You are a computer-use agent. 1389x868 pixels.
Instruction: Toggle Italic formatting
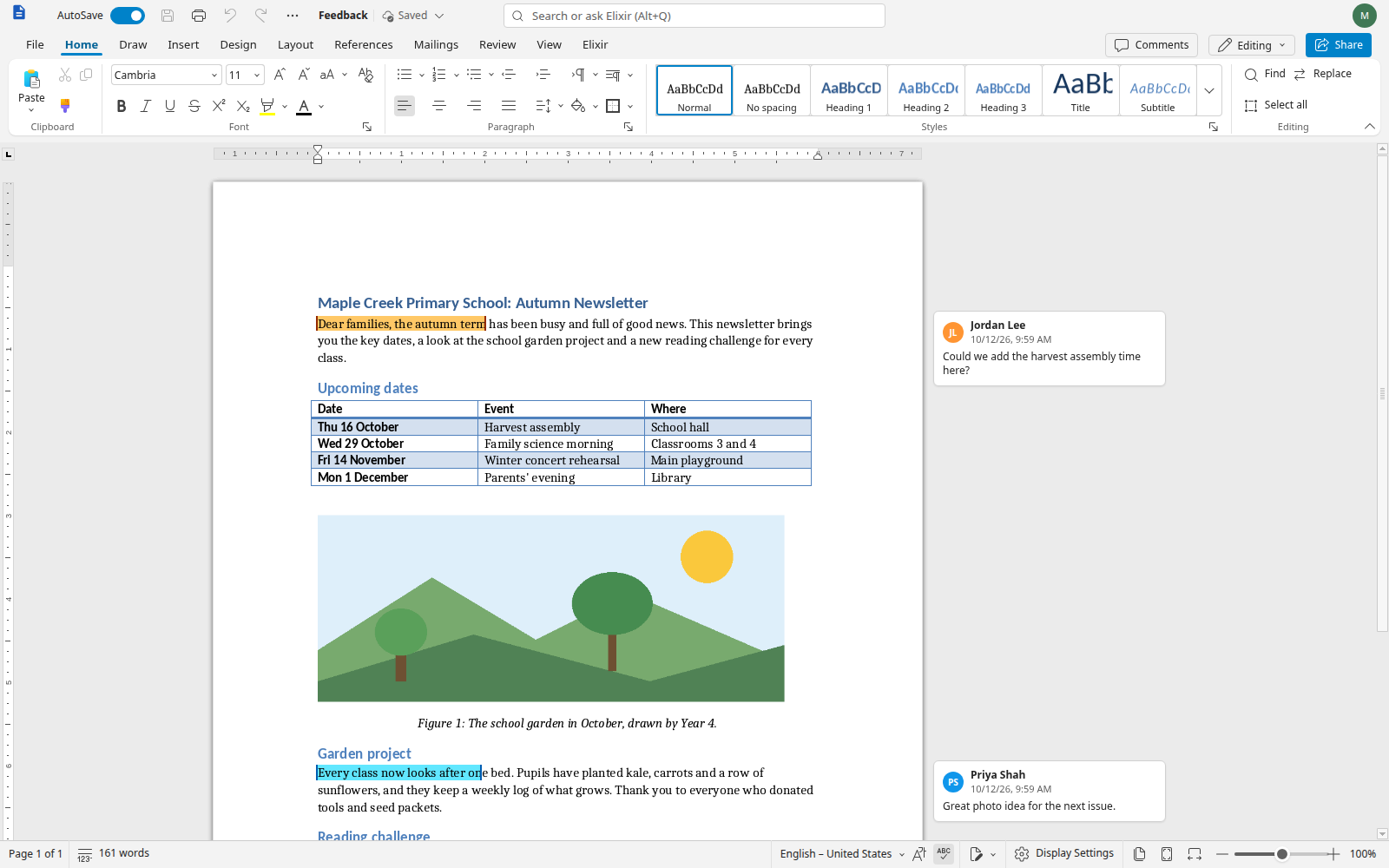[x=146, y=106]
